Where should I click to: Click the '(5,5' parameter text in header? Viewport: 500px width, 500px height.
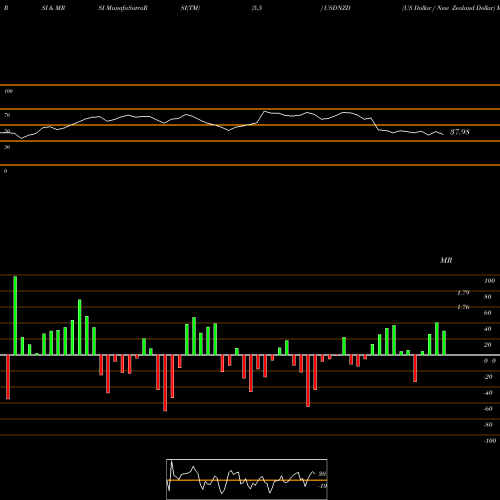click(257, 8)
